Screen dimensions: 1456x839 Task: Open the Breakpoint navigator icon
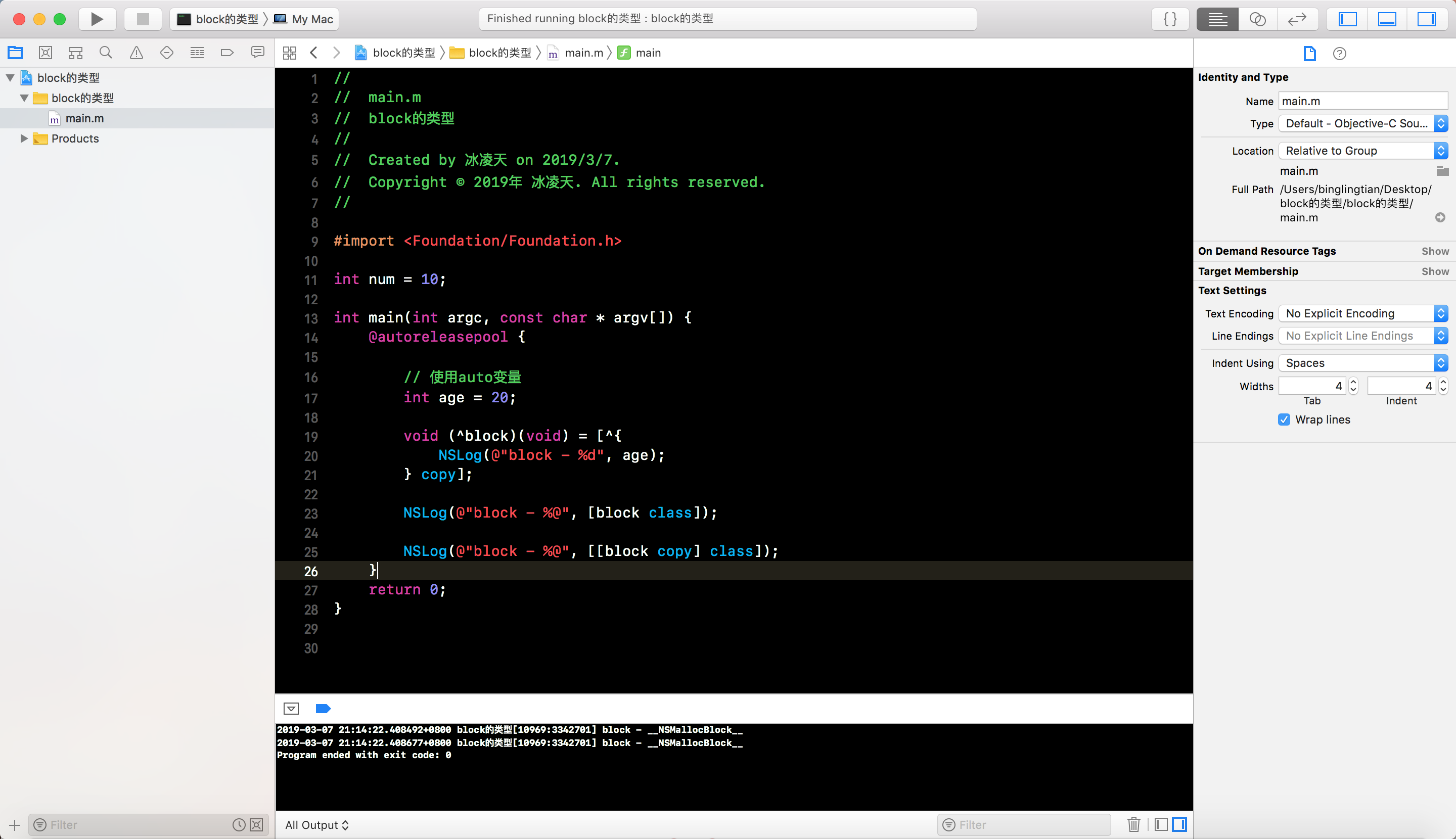227,53
